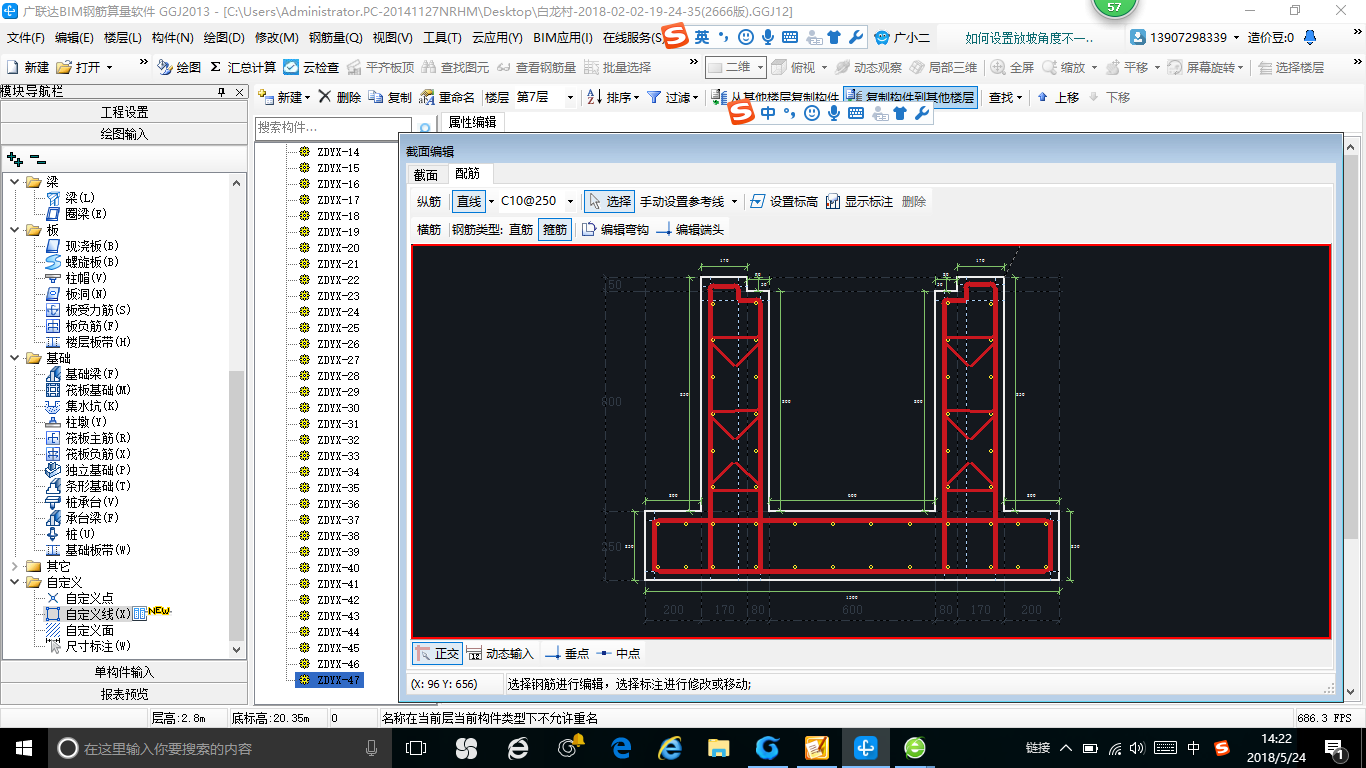Click 单构件输入 button
Viewport: 1366px width, 768px height.
click(x=124, y=672)
